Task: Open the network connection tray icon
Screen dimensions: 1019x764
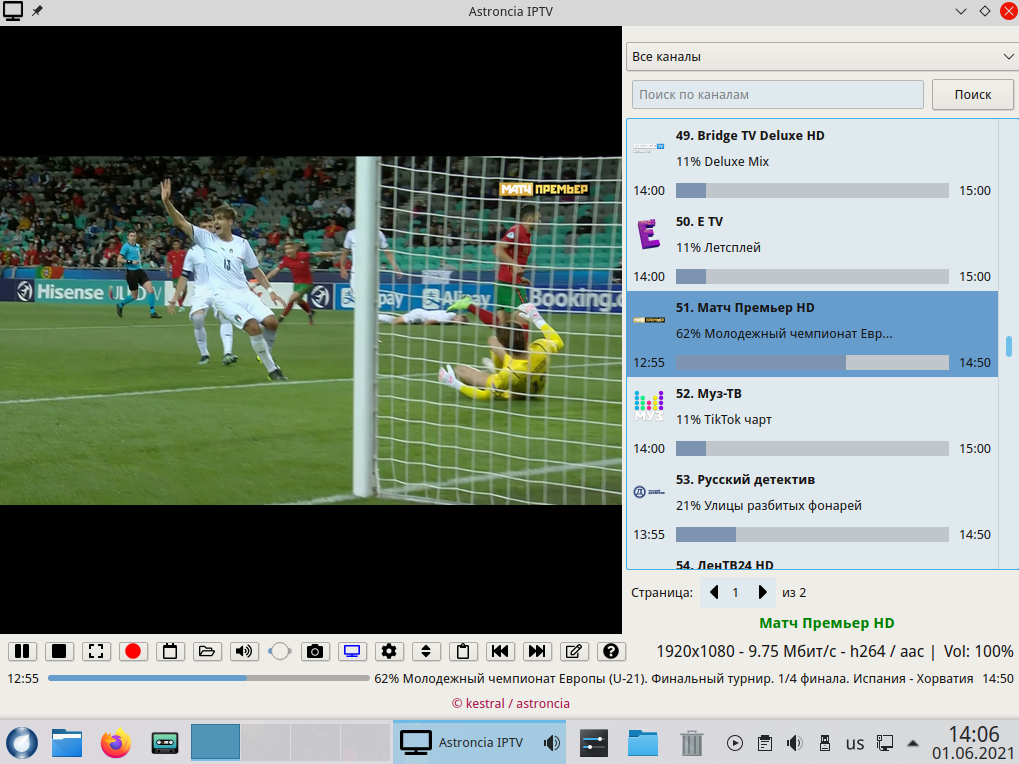Action: (884, 743)
